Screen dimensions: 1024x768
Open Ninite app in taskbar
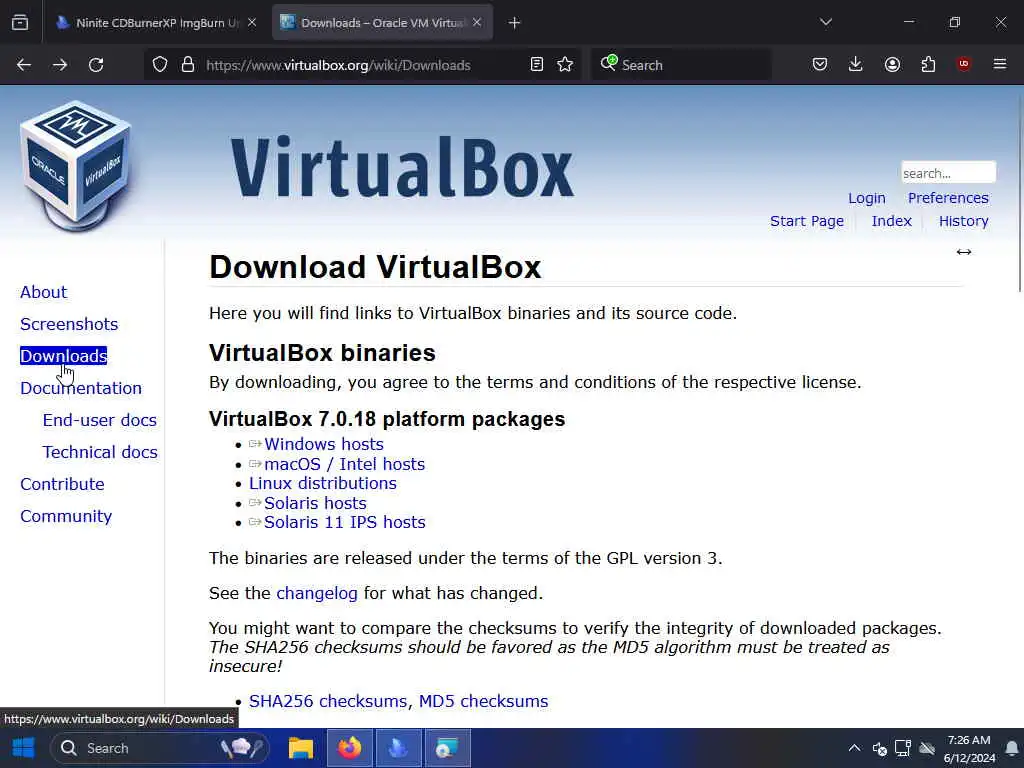(x=398, y=748)
